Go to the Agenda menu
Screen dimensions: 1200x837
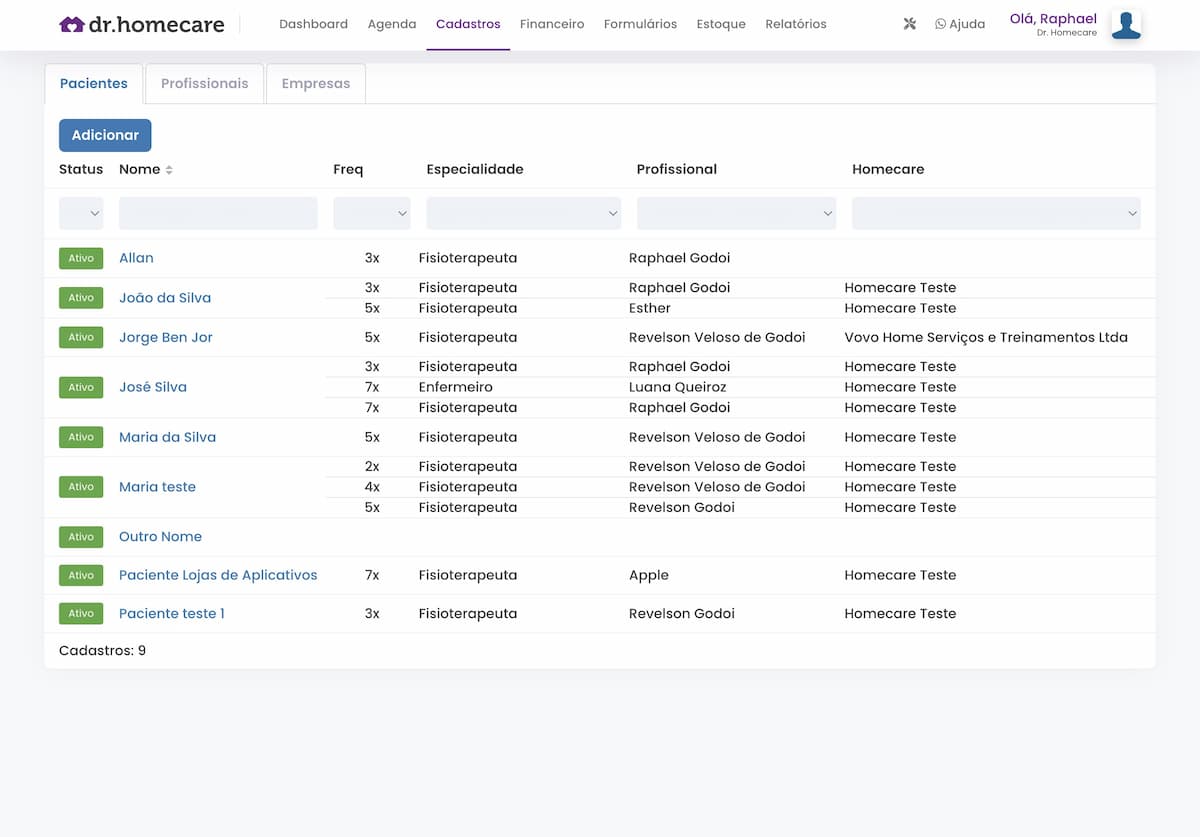392,24
